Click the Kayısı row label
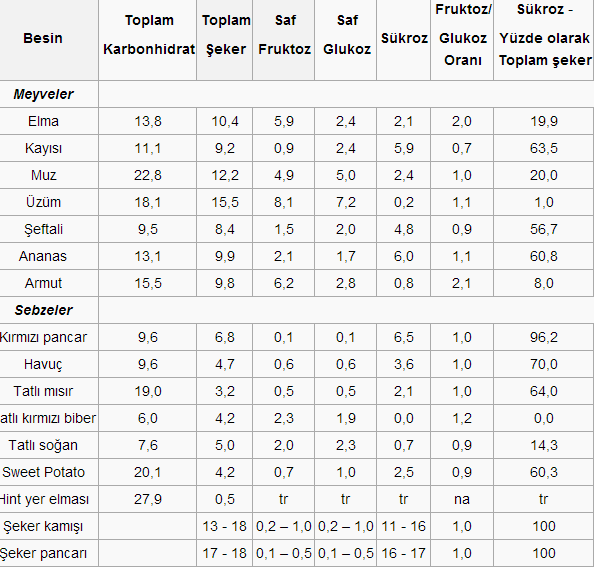The width and height of the screenshot is (597, 568). (x=43, y=148)
